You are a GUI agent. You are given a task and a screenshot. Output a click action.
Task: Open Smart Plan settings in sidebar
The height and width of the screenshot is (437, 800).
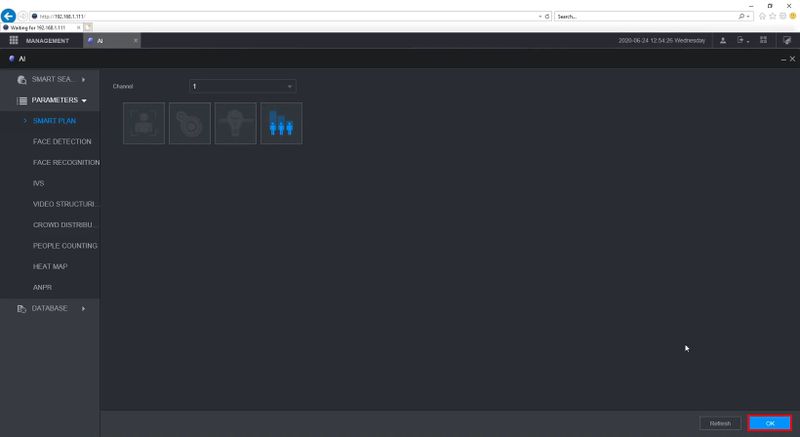(54, 121)
